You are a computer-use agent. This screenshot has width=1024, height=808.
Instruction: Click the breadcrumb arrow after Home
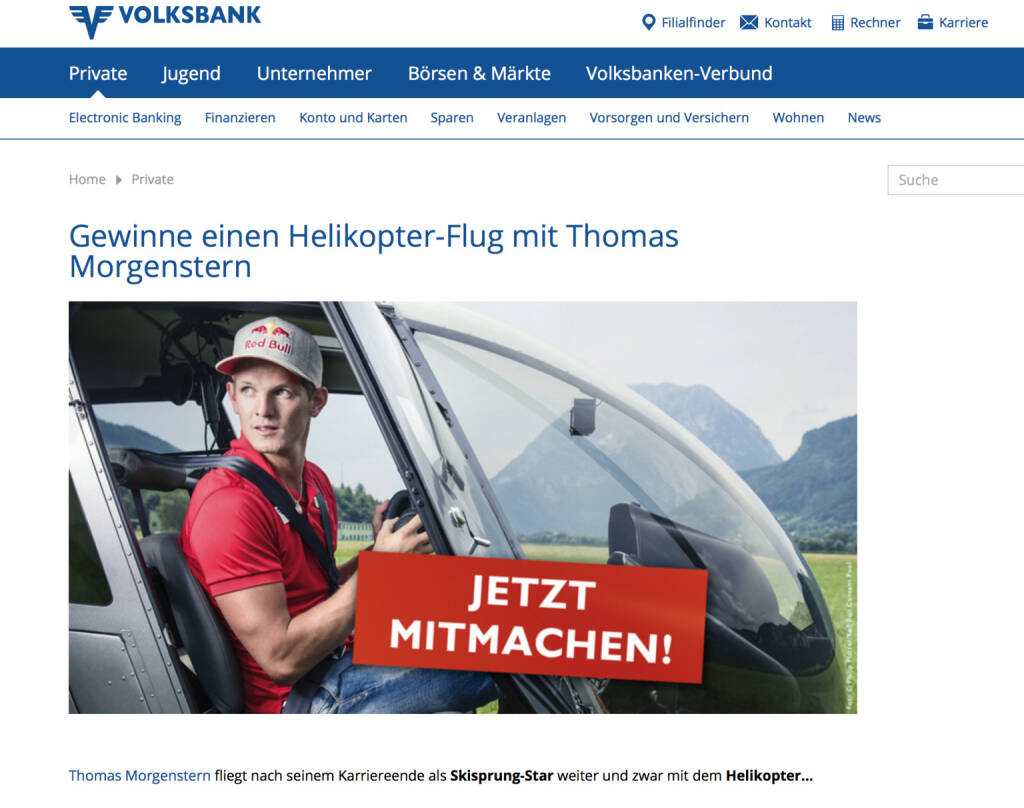click(119, 180)
